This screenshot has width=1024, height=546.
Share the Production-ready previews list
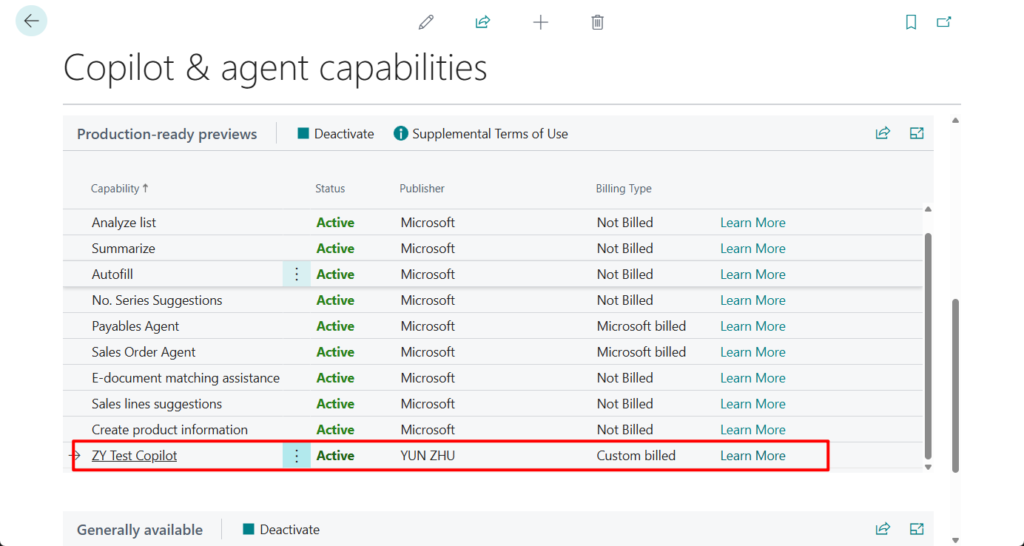click(882, 133)
